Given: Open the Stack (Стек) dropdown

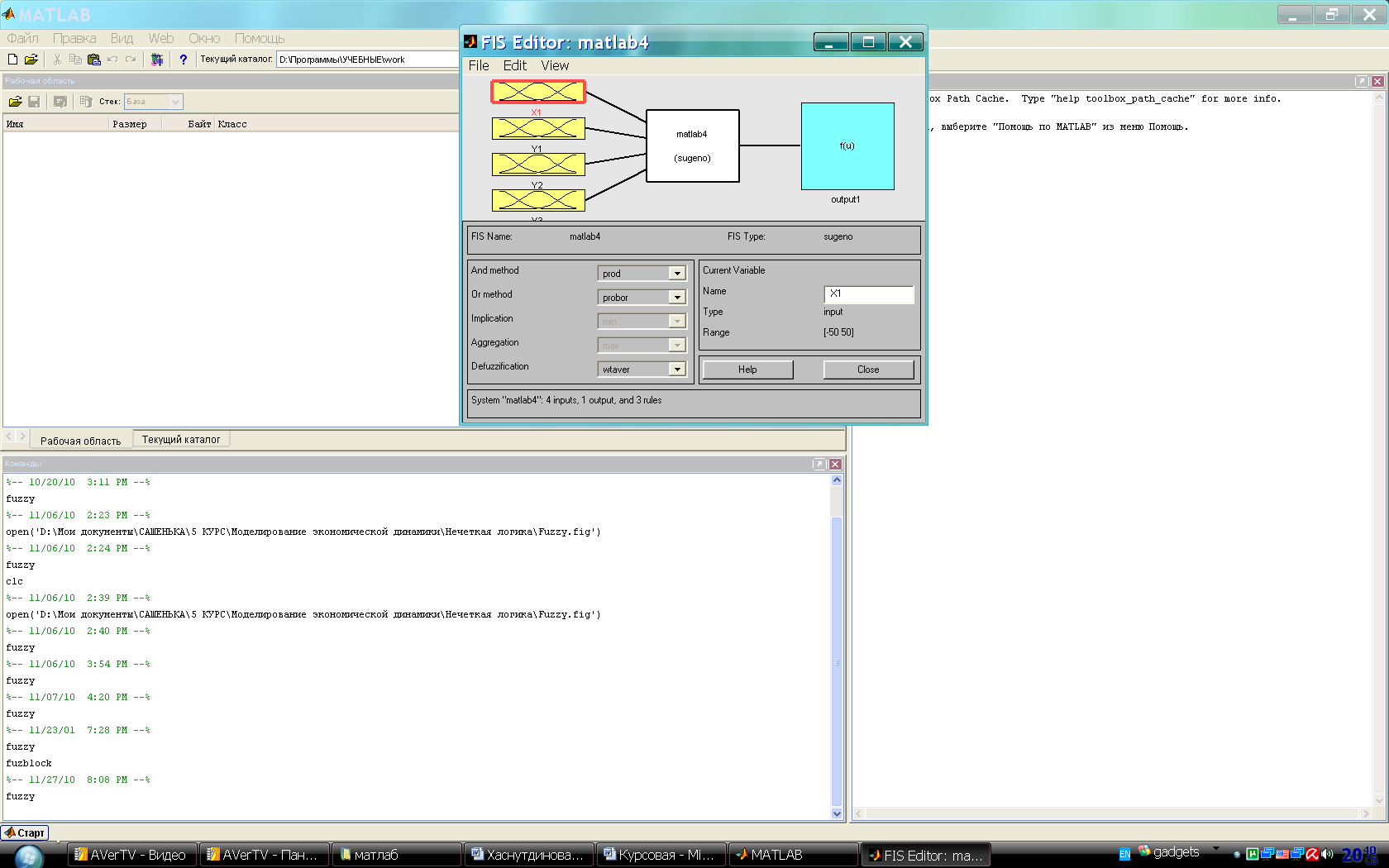Looking at the screenshot, I should click(175, 102).
